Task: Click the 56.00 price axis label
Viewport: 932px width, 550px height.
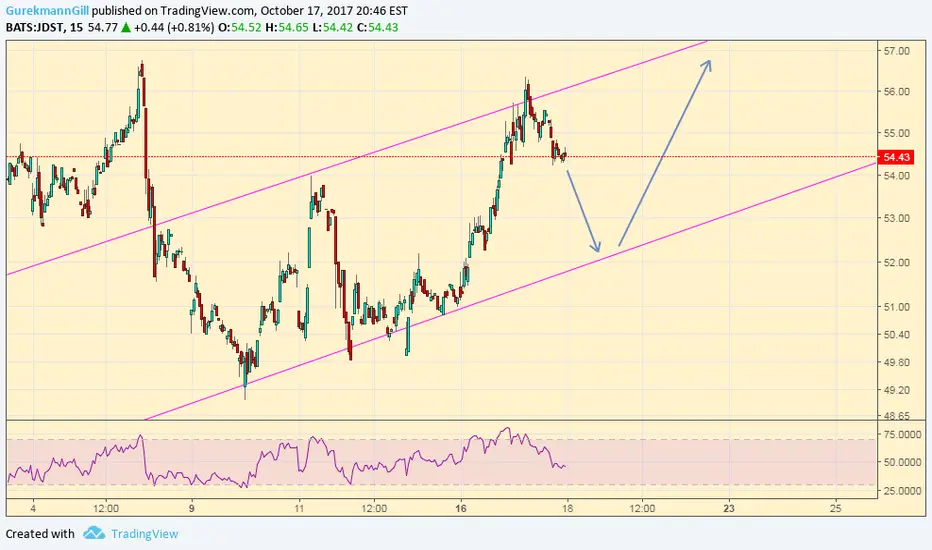Action: click(896, 92)
